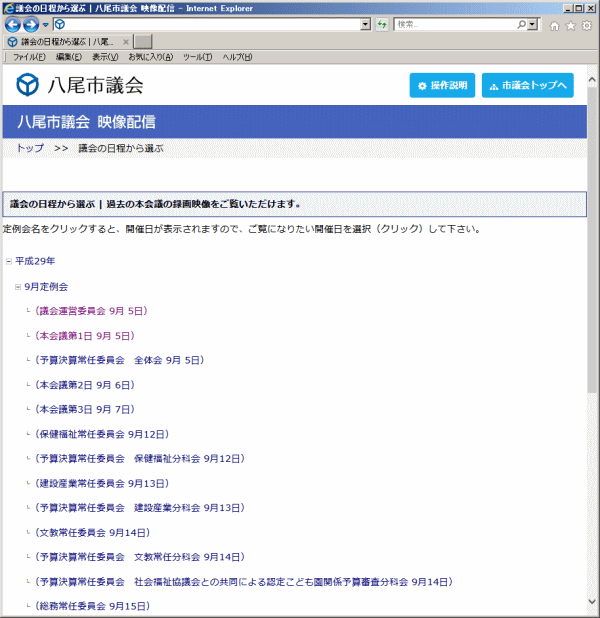Click the scrollbar down arrow

click(592, 601)
